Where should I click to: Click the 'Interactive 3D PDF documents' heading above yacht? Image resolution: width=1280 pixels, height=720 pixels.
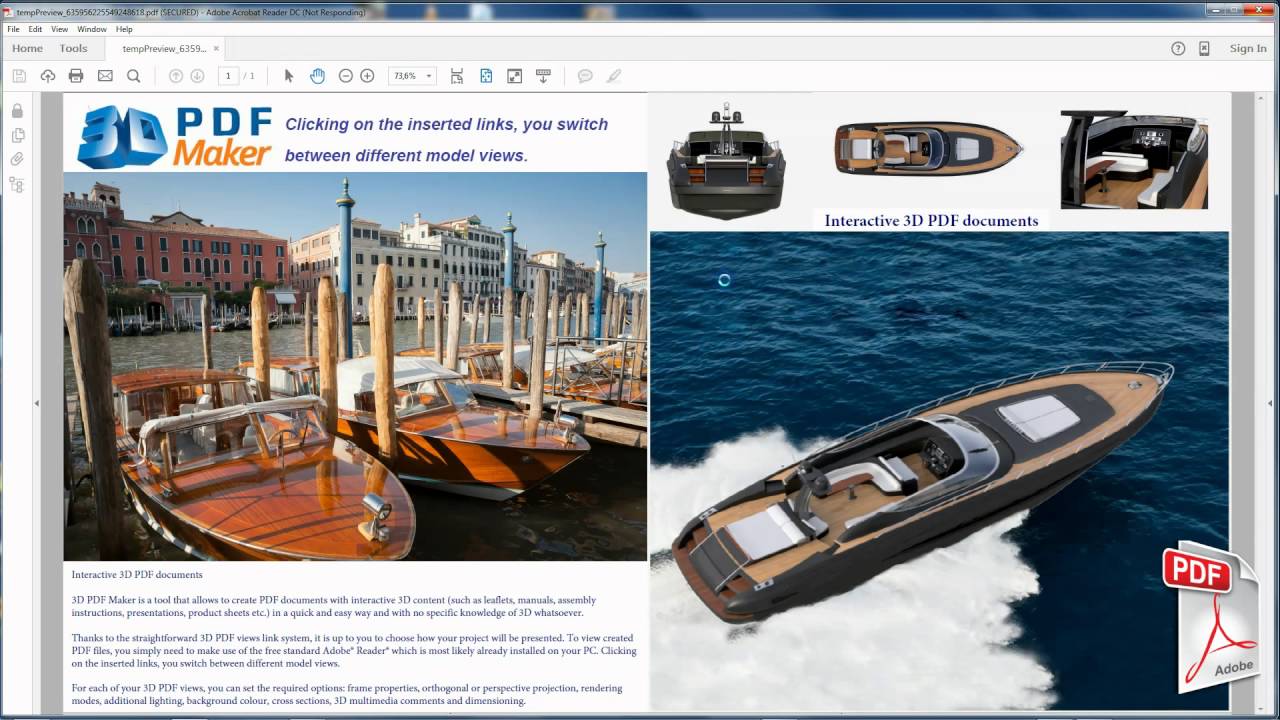931,220
